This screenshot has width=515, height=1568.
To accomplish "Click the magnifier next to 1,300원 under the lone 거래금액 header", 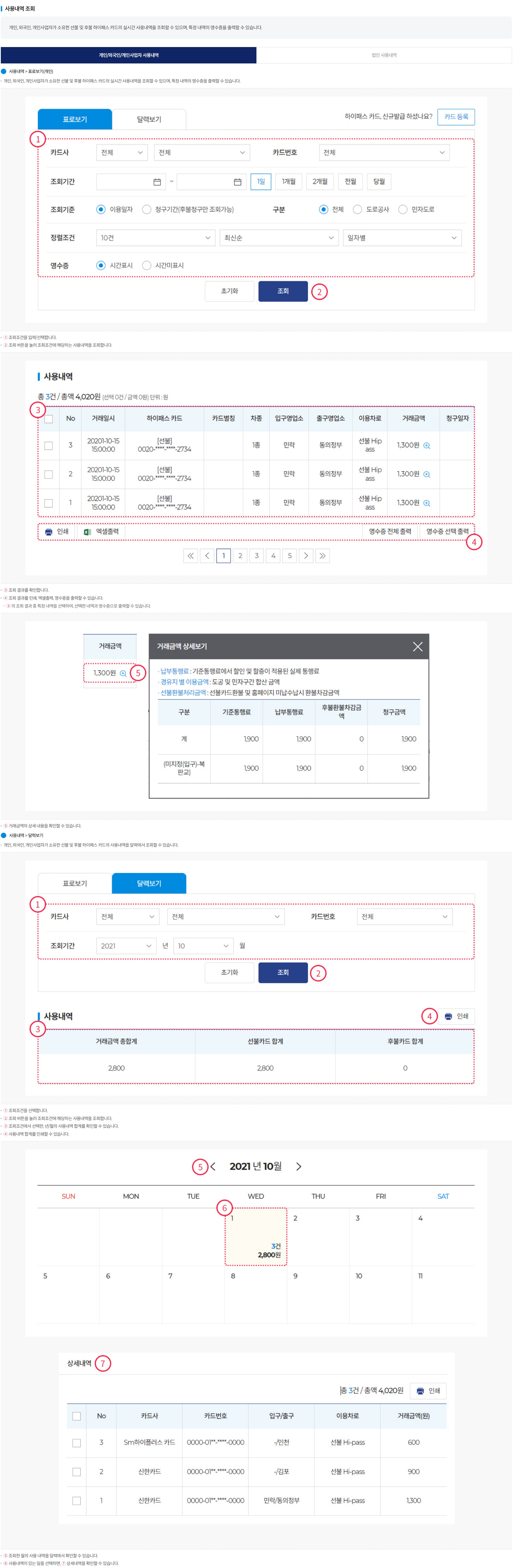I will tap(123, 673).
